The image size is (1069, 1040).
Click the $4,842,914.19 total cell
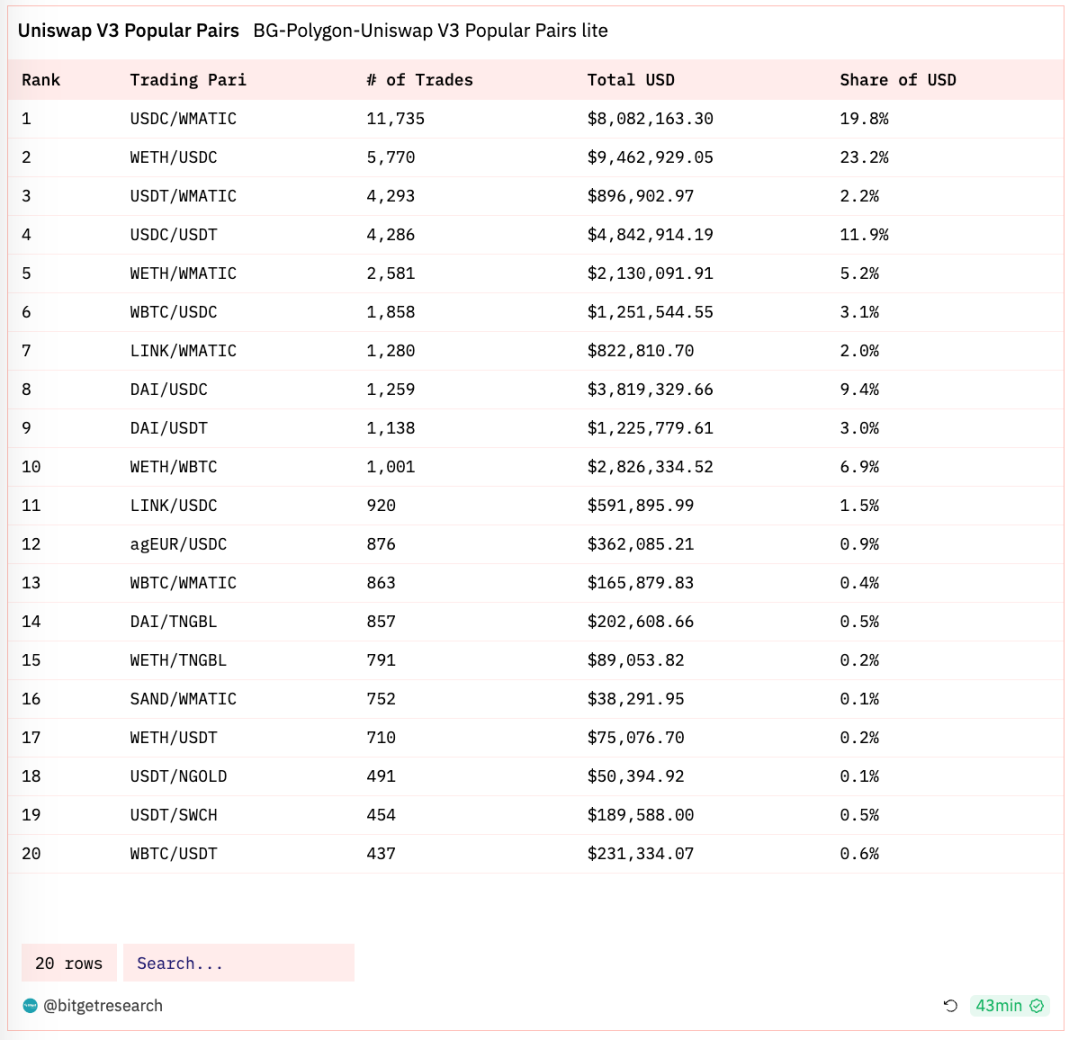click(650, 235)
